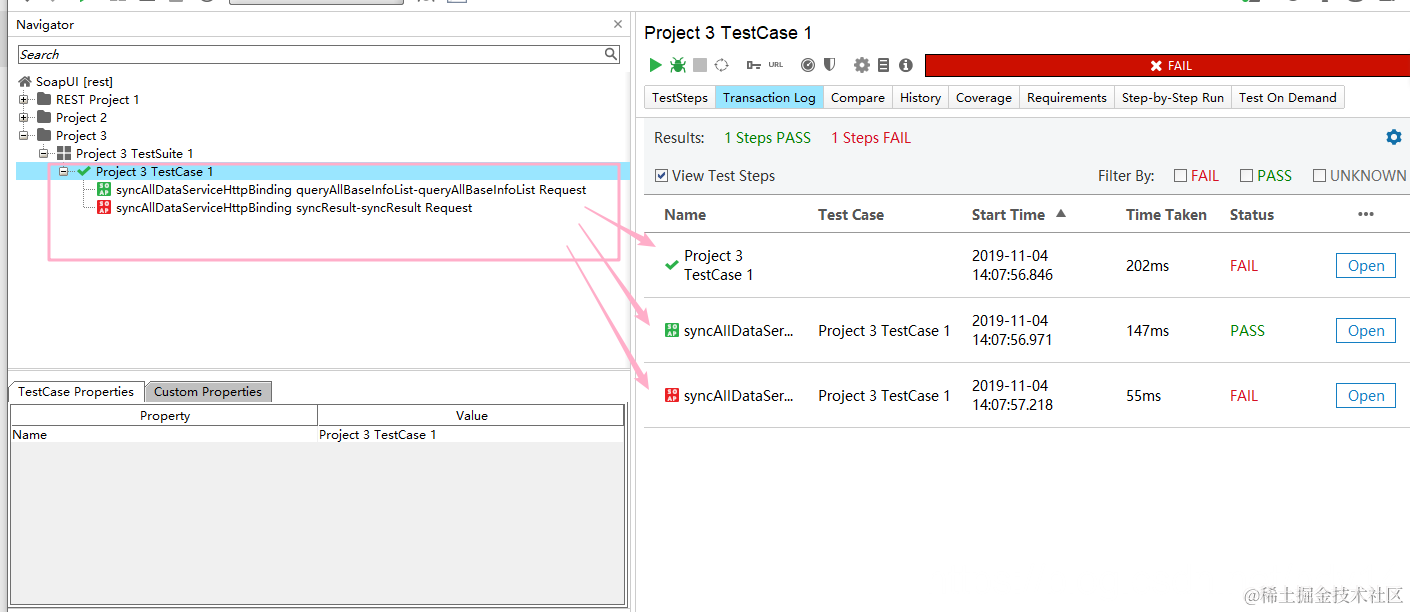Collapse the Project 3 node
This screenshot has height=612, width=1410.
point(24,135)
